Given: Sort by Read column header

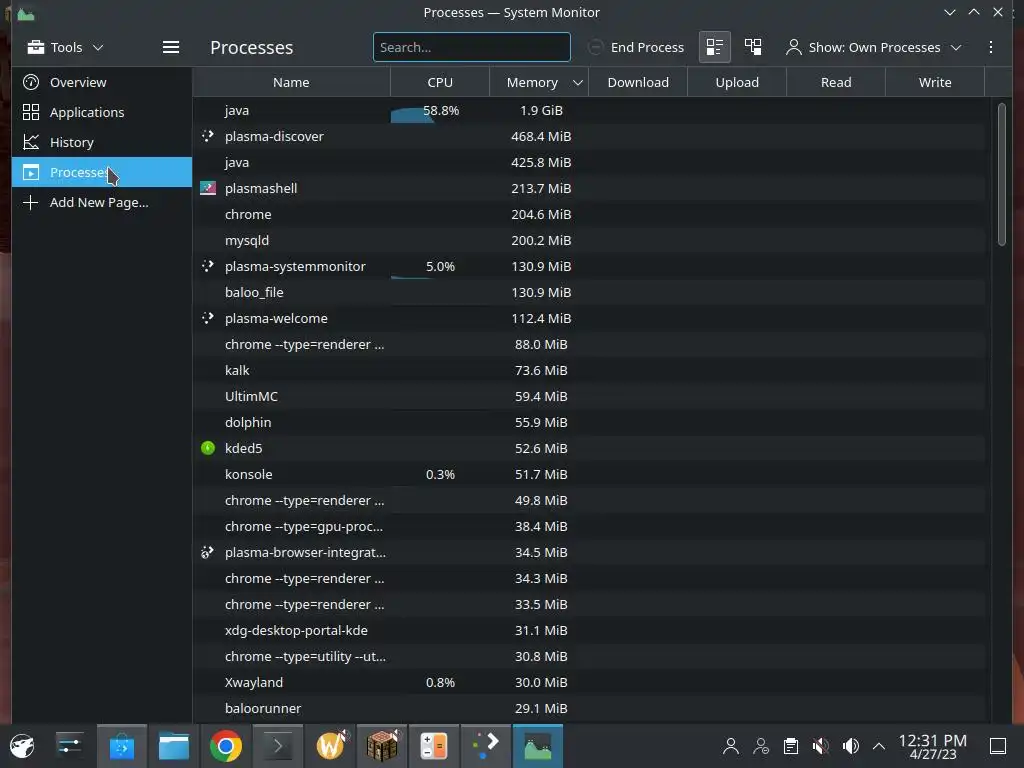Looking at the screenshot, I should point(836,82).
